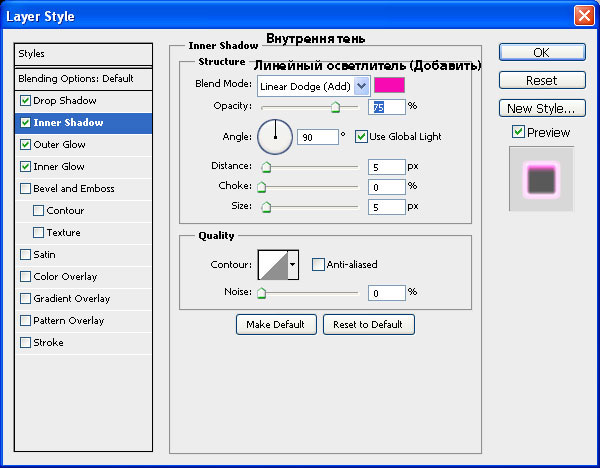
Task: Confirm with the OK button
Action: [542, 52]
